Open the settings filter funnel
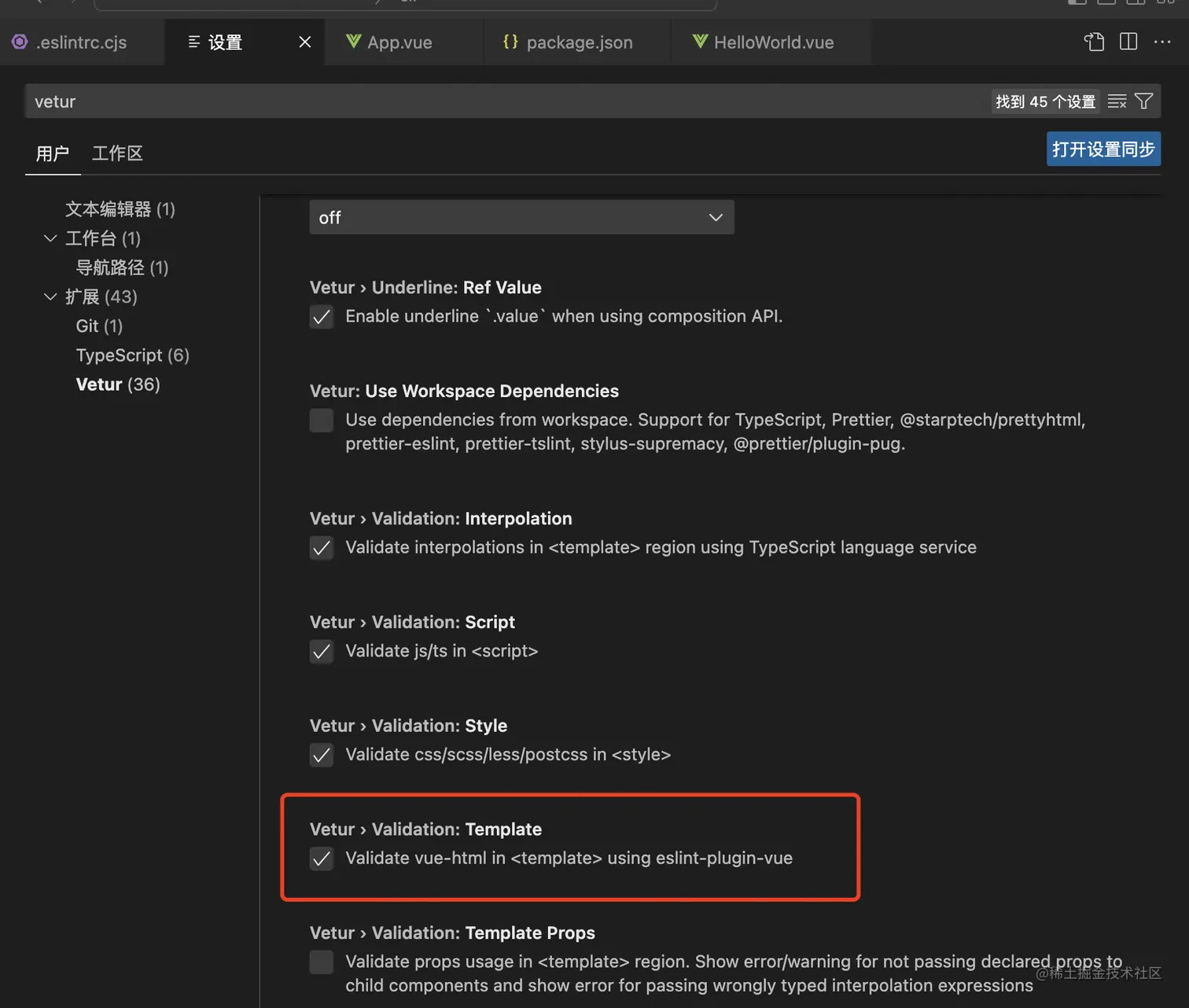 coord(1144,101)
